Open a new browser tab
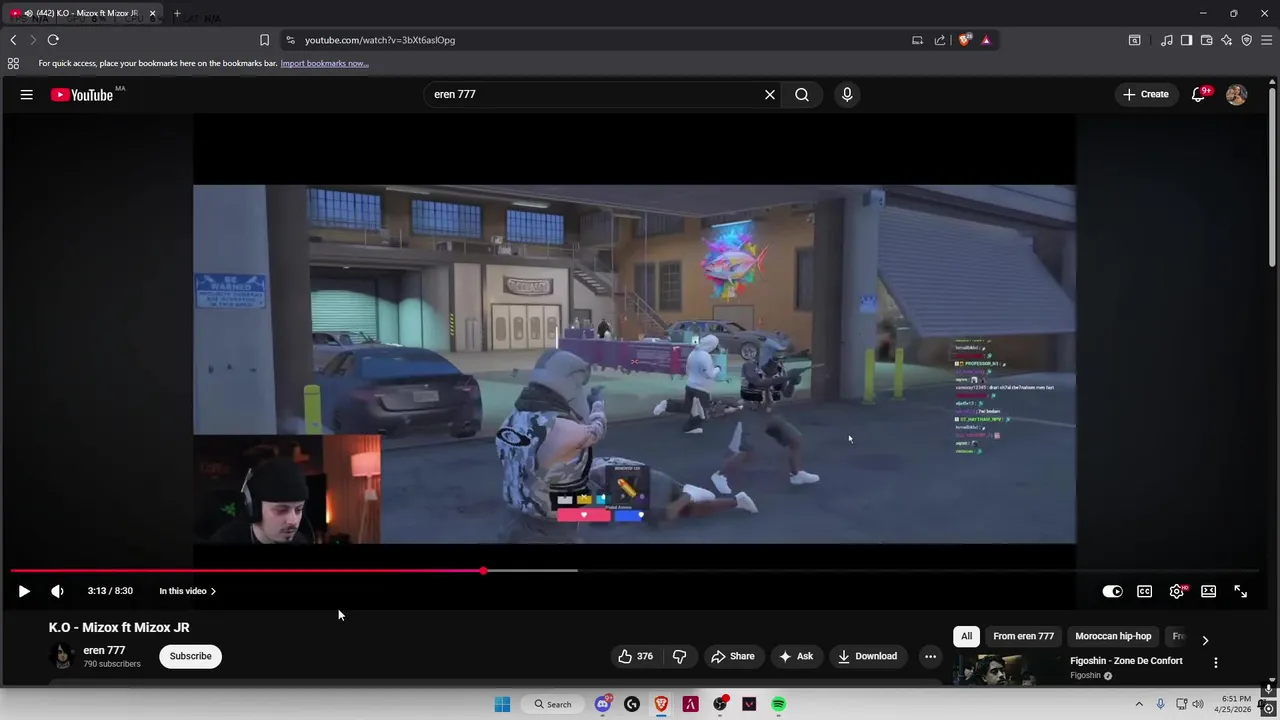 coord(177,13)
